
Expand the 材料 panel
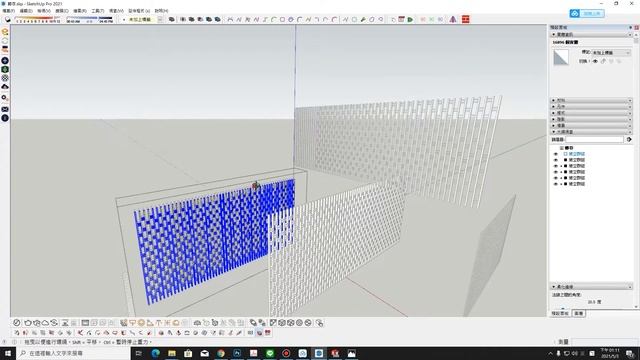[x=591, y=100]
